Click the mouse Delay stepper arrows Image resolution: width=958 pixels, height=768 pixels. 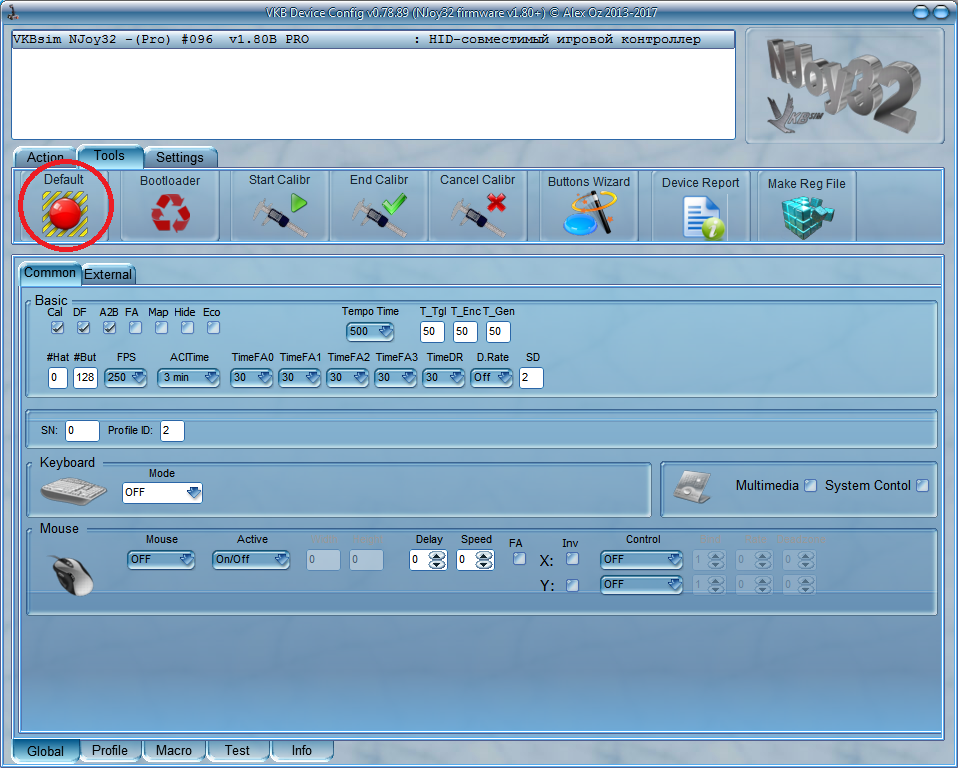pos(437,560)
